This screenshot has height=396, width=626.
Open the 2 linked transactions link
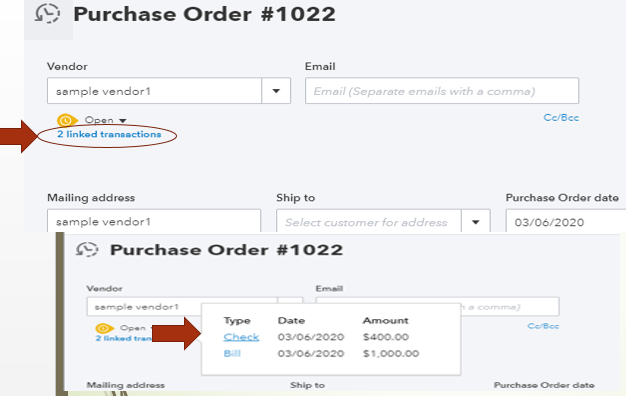pyautogui.click(x=109, y=134)
